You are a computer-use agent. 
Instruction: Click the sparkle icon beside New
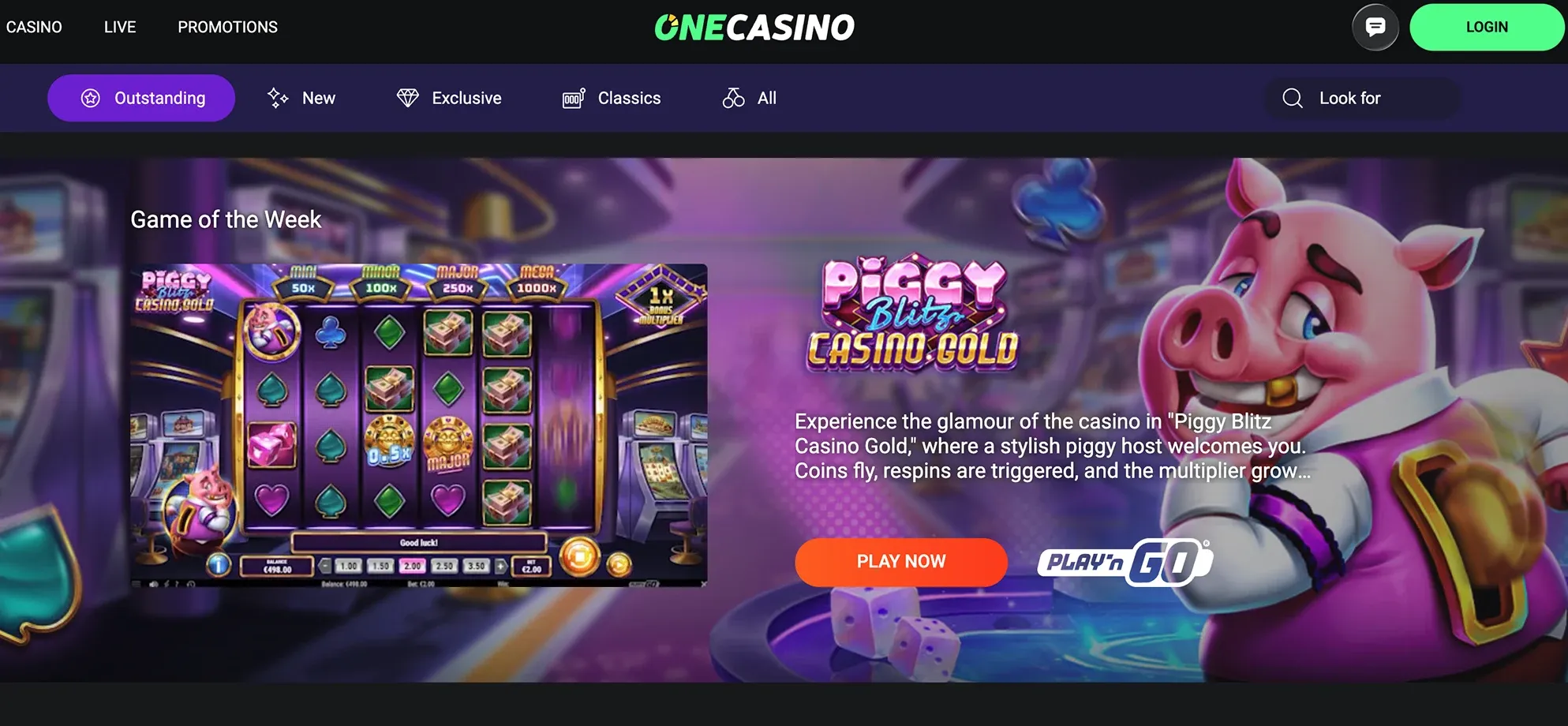pyautogui.click(x=277, y=98)
